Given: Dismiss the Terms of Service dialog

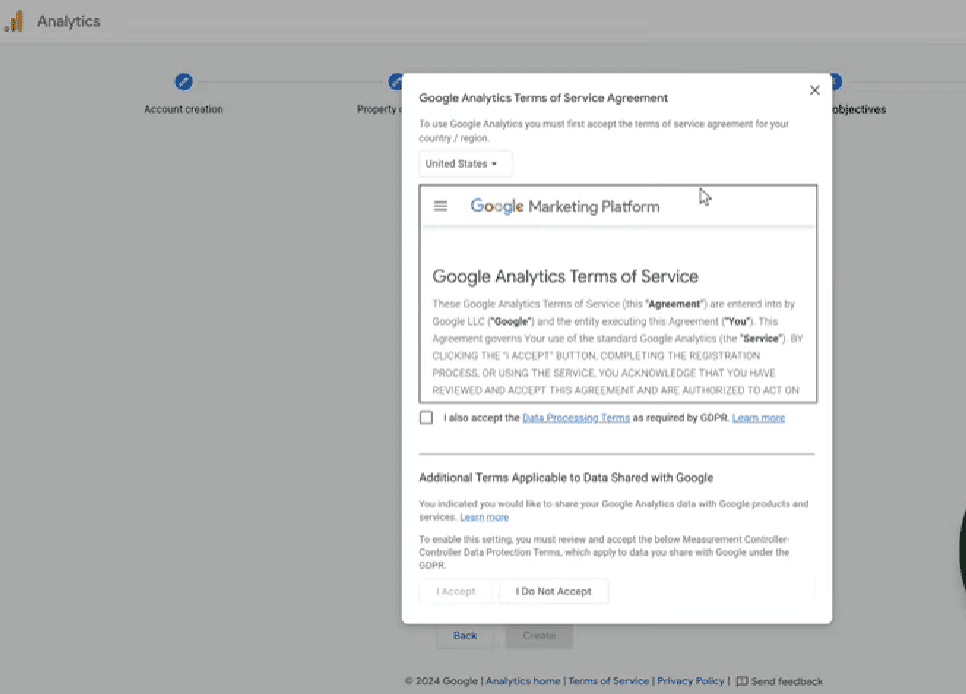Looking at the screenshot, I should tap(814, 89).
